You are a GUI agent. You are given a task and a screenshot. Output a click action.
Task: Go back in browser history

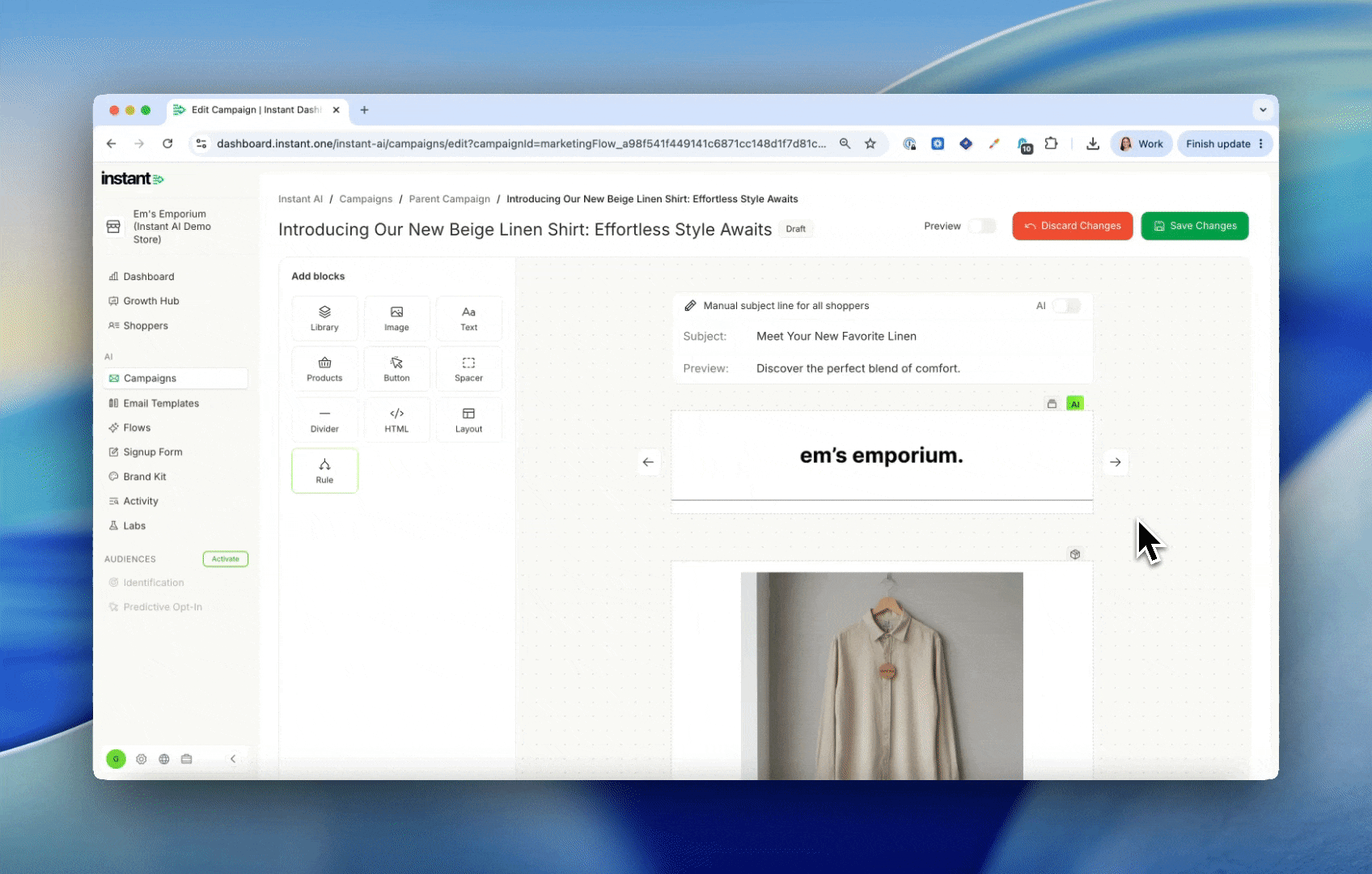pyautogui.click(x=112, y=144)
